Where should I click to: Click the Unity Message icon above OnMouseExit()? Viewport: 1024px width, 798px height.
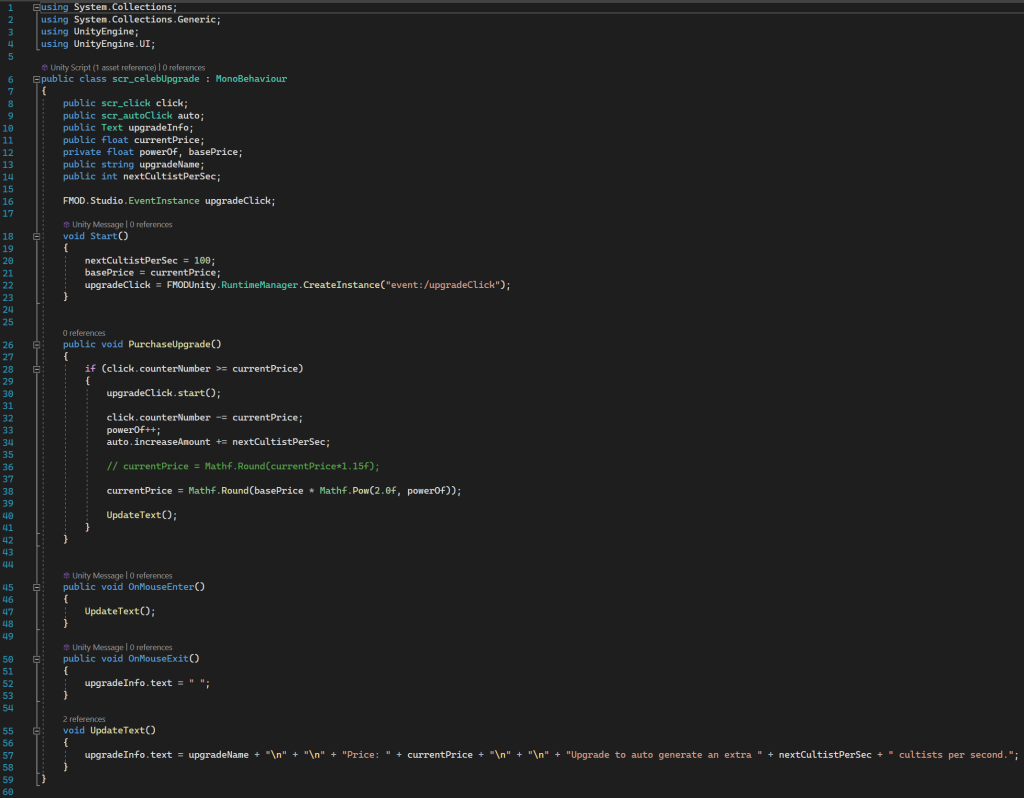pos(66,648)
